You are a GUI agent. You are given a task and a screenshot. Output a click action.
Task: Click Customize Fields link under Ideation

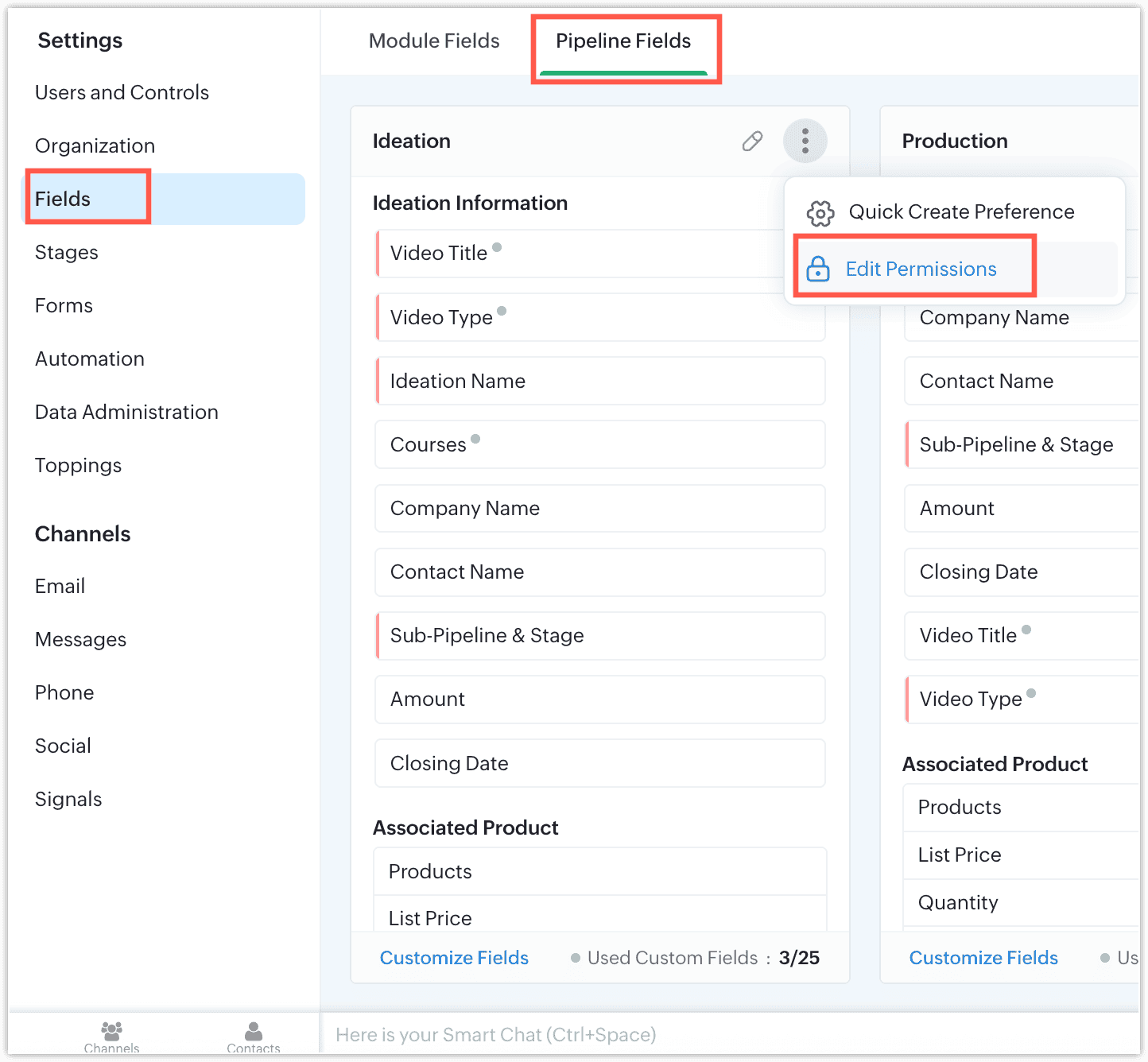click(x=454, y=958)
